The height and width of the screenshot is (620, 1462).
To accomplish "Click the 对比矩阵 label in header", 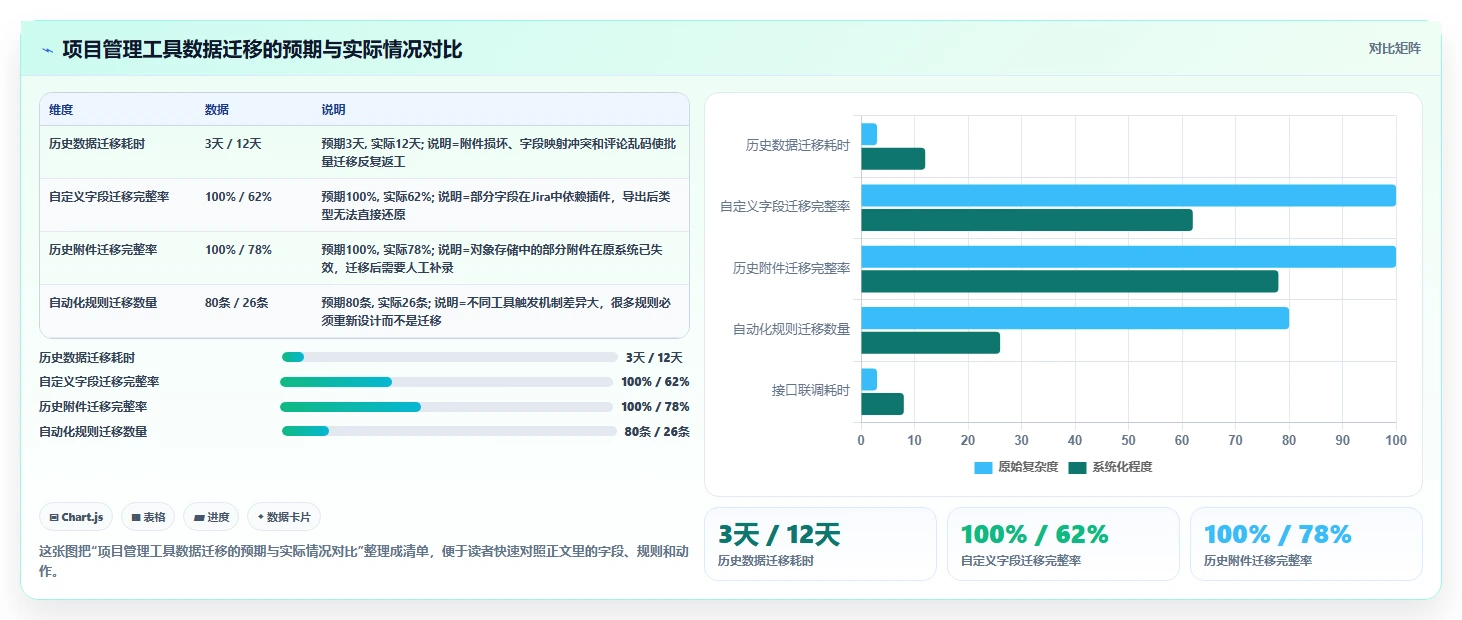I will (1394, 48).
